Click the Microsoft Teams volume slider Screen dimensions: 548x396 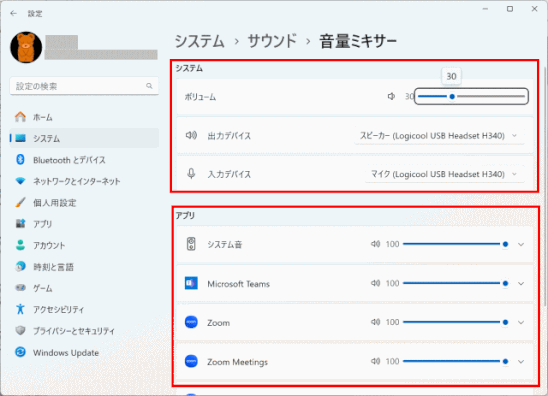pos(456,283)
